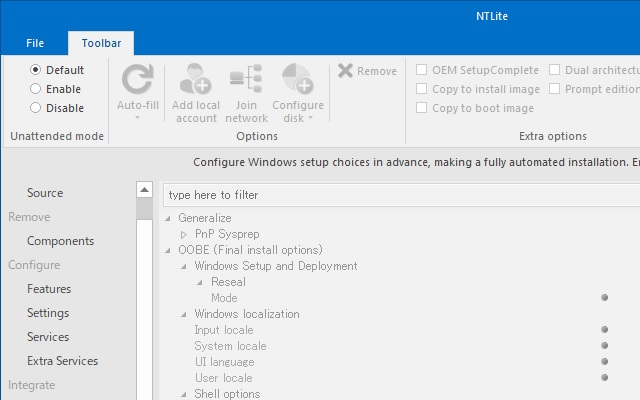Open the Auto-fill dropdown arrow
640x400 pixels.
coord(138,118)
